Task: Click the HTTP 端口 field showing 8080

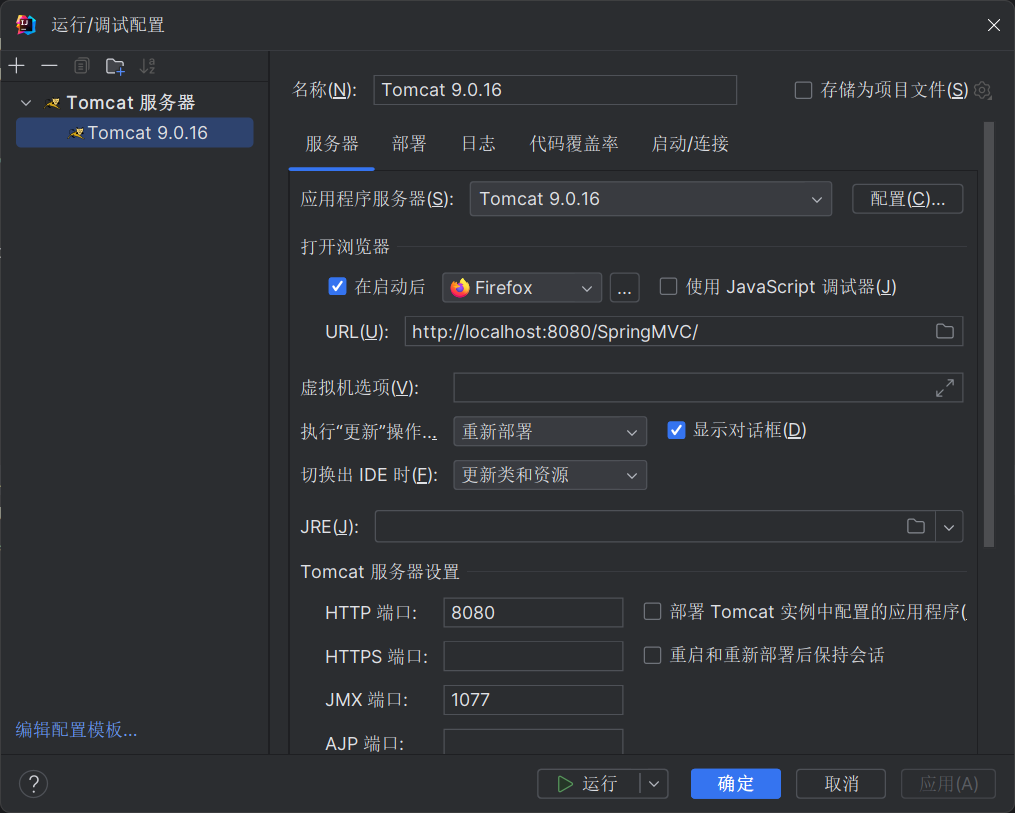Action: [x=533, y=612]
